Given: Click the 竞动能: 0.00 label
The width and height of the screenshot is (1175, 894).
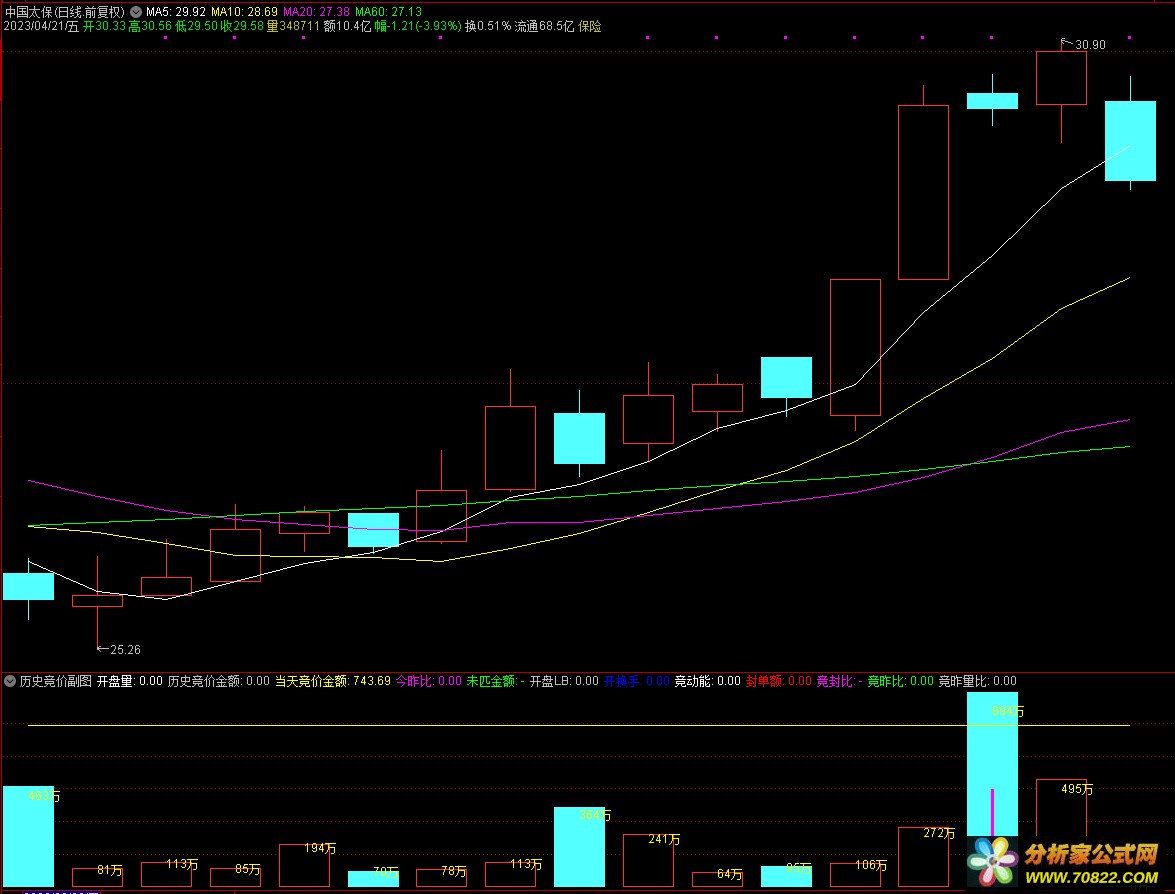Looking at the screenshot, I should point(707,681).
